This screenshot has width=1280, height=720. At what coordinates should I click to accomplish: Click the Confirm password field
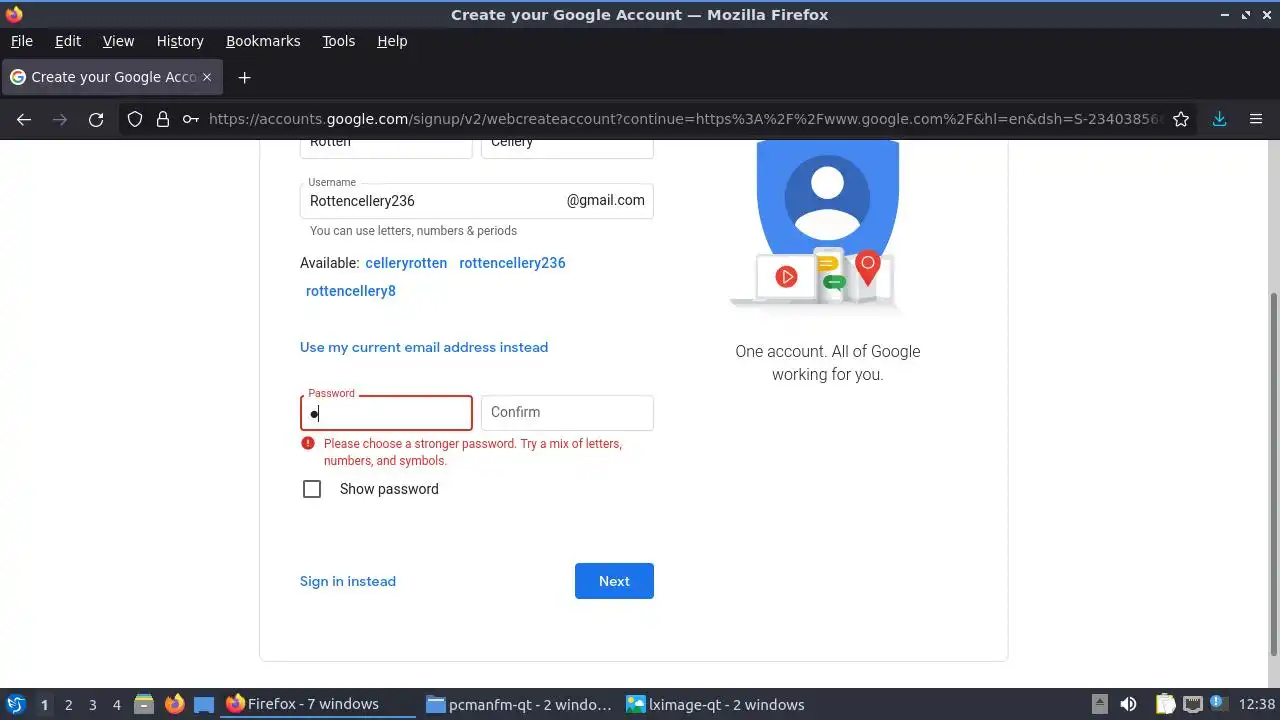(567, 413)
